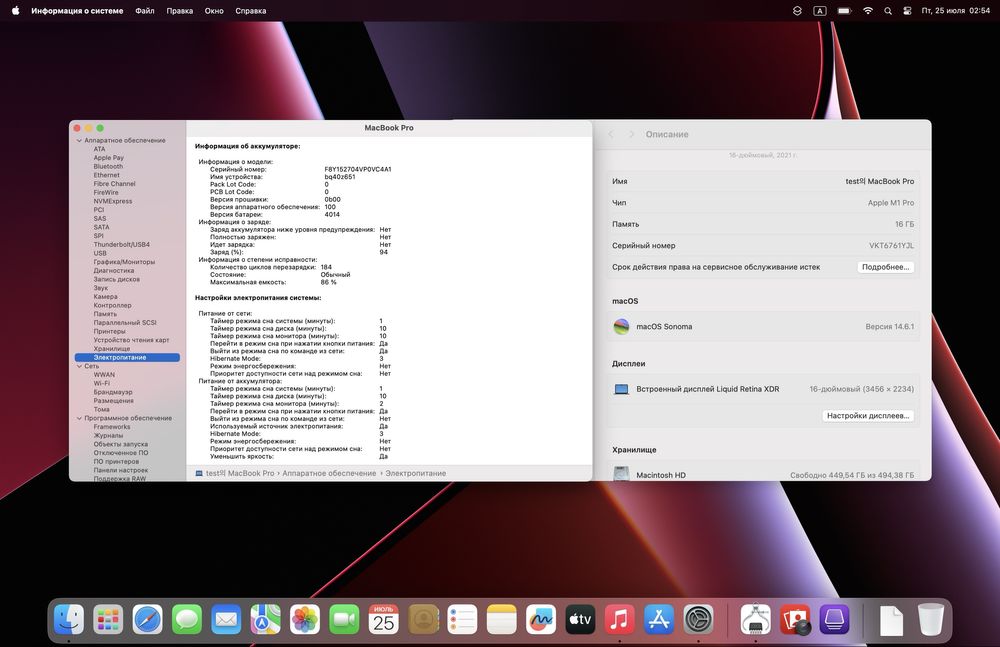Click test MacBook Pro in the path bar
1000x647 pixels.
point(240,473)
